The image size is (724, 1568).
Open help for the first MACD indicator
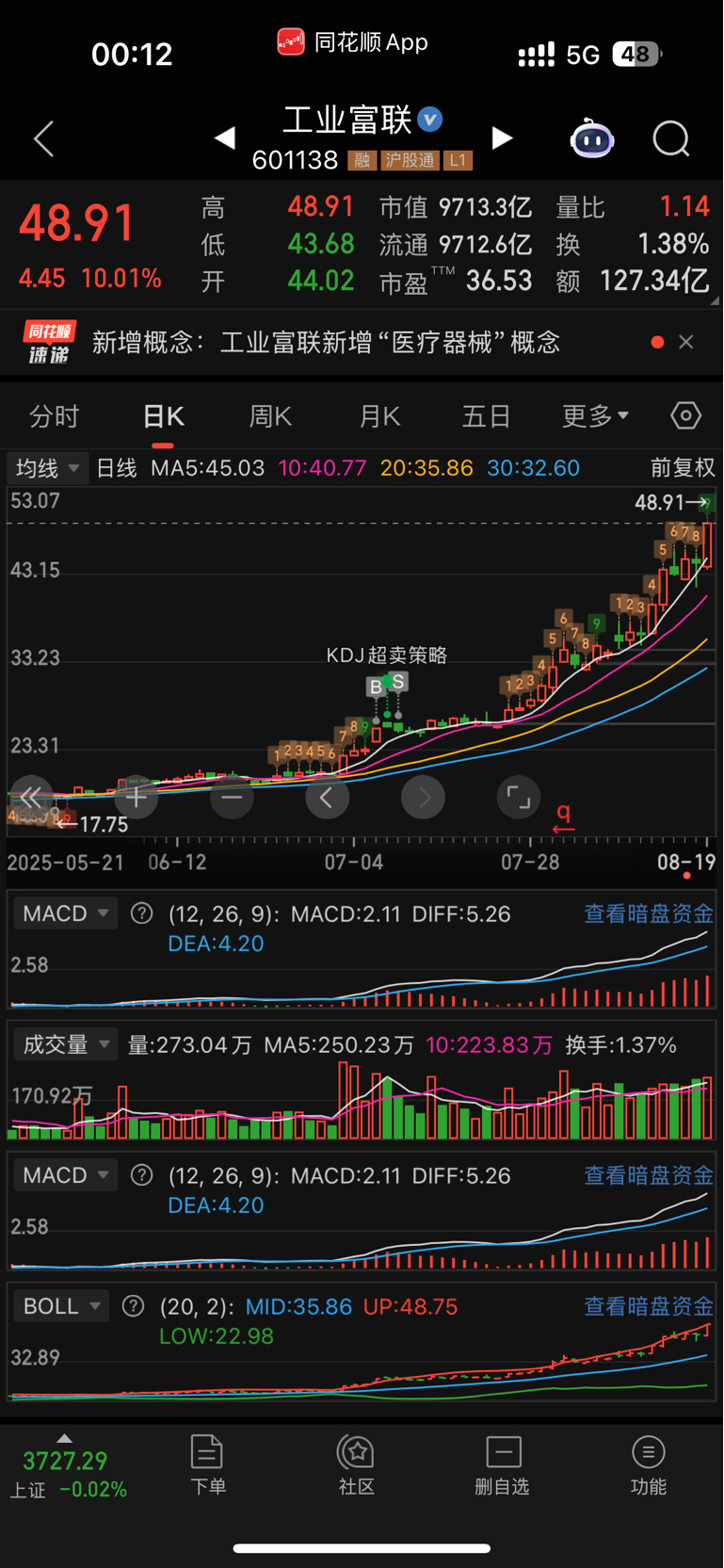pos(142,913)
